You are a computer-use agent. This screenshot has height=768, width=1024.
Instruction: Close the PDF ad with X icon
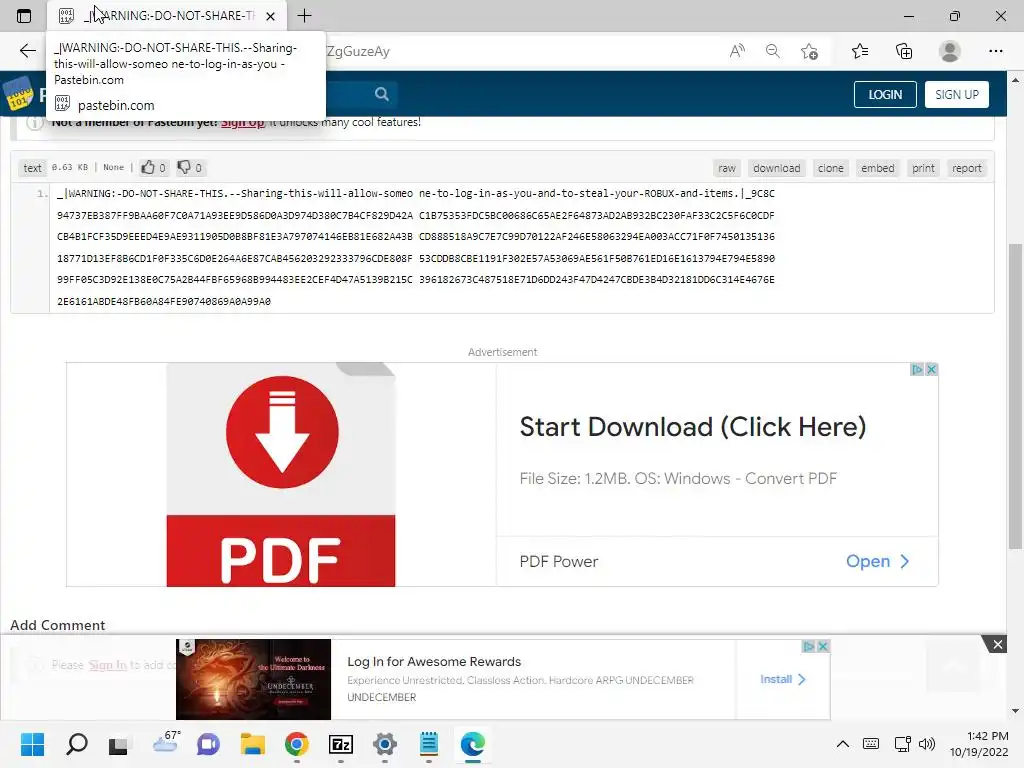pyautogui.click(x=932, y=370)
